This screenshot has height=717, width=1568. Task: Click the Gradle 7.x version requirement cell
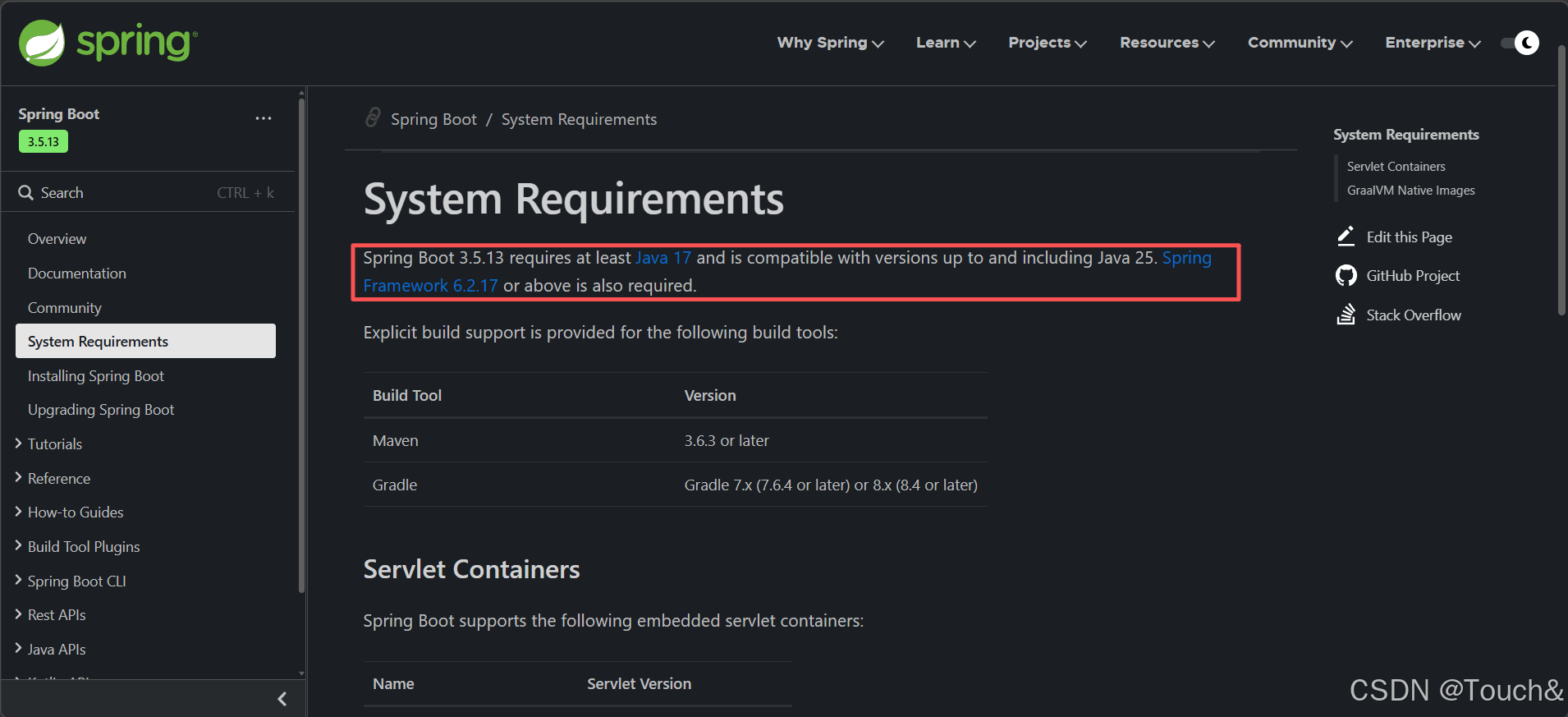831,485
